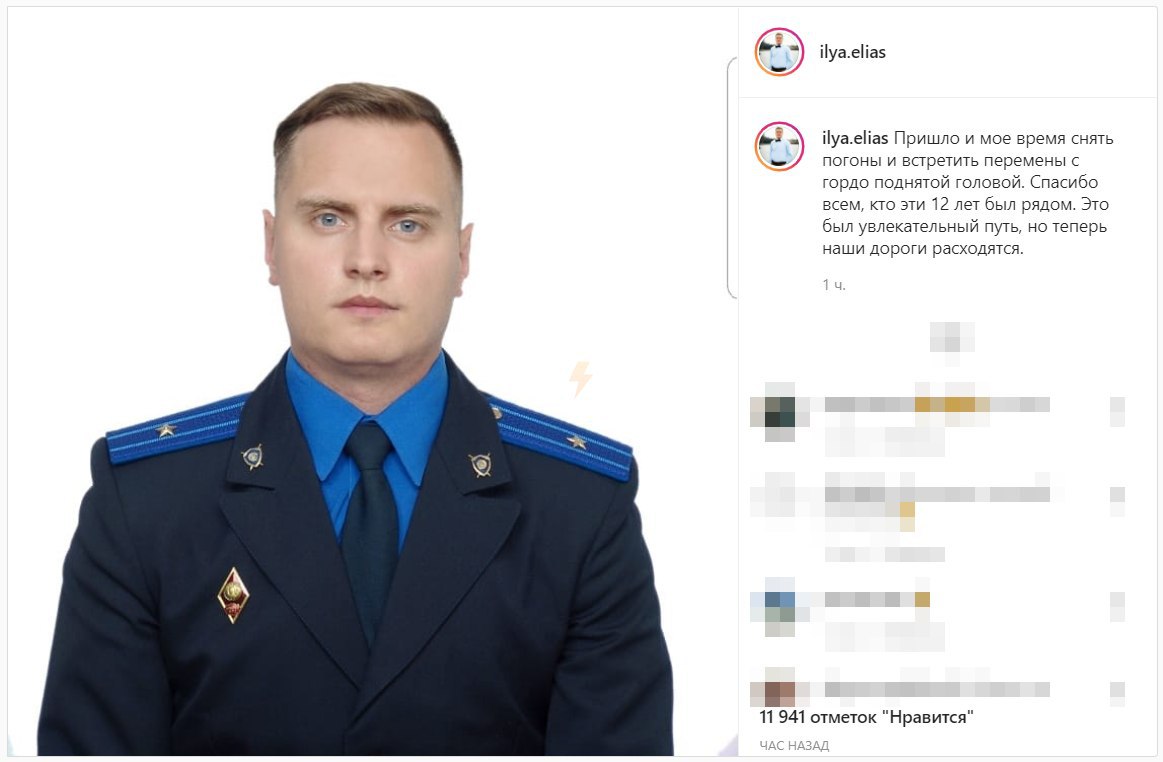The image size is (1163, 762).
Task: Open the '11 941 отметок Нравится' likes list
Action: pos(866,717)
